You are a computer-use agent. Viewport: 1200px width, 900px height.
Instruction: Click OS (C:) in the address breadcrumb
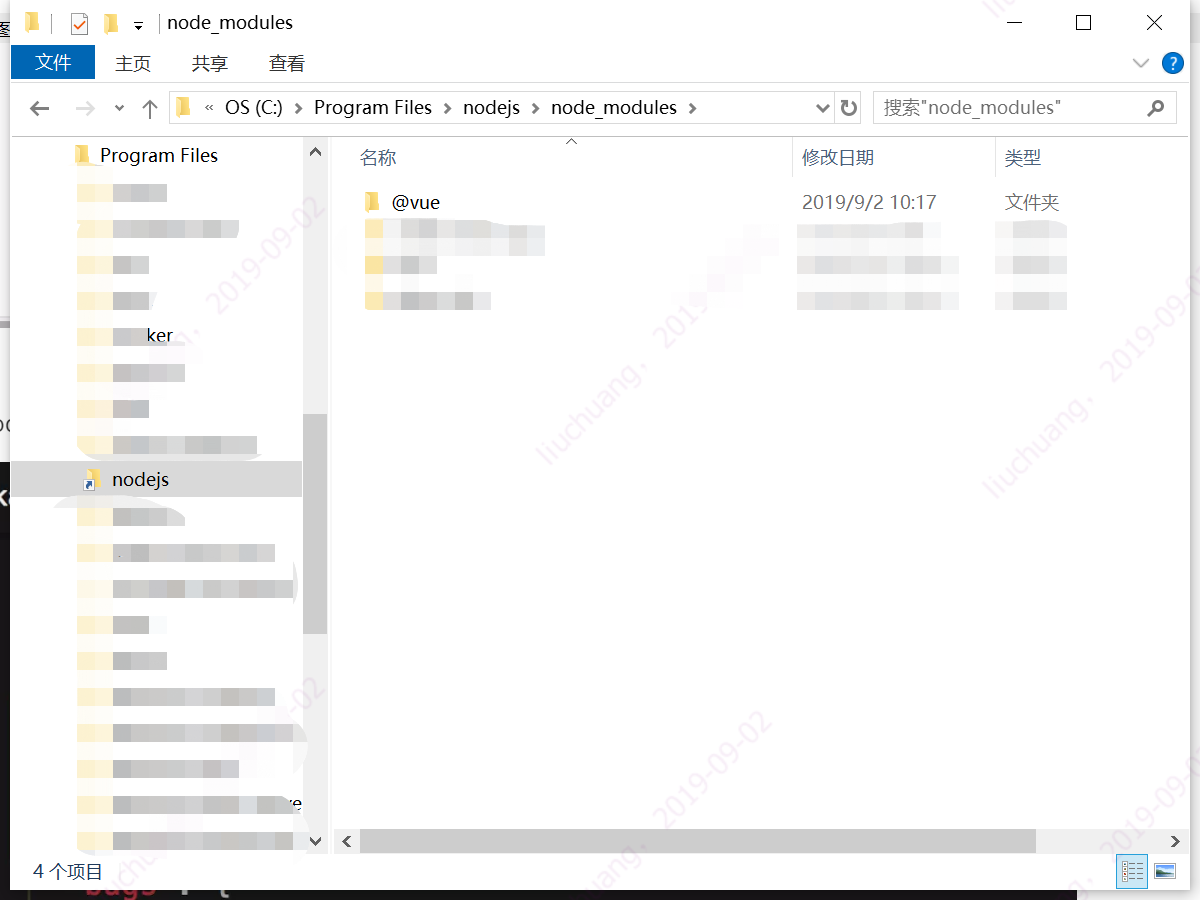pos(254,107)
